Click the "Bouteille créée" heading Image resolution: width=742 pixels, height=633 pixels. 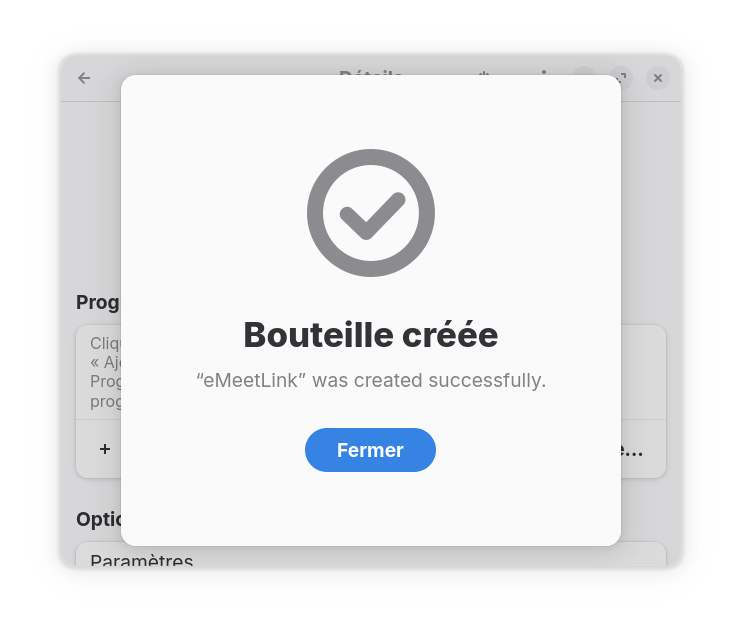[370, 335]
